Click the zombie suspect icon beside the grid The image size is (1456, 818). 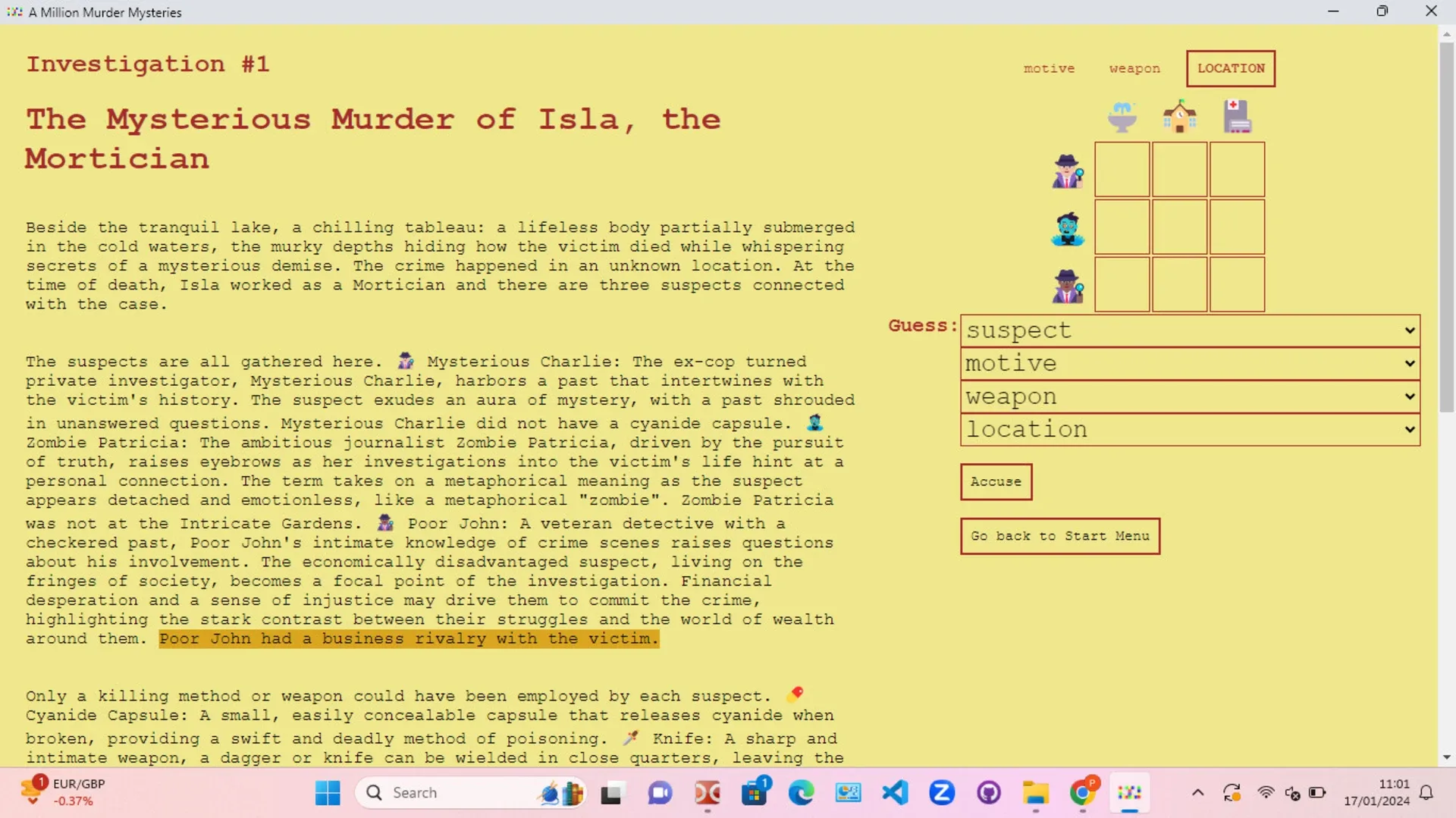(x=1068, y=229)
